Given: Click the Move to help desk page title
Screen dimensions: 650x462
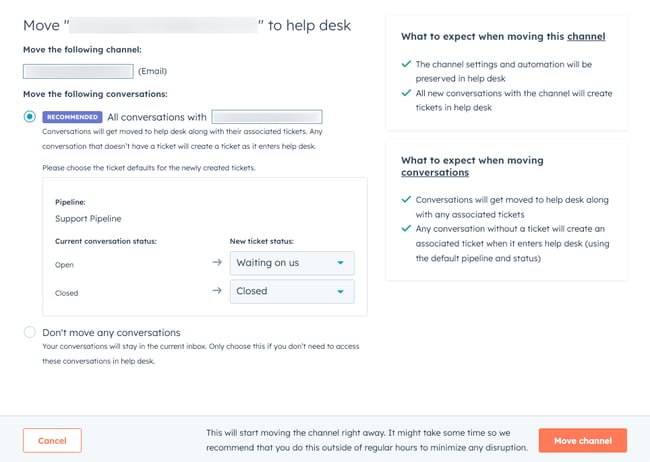Looking at the screenshot, I should click(x=187, y=25).
